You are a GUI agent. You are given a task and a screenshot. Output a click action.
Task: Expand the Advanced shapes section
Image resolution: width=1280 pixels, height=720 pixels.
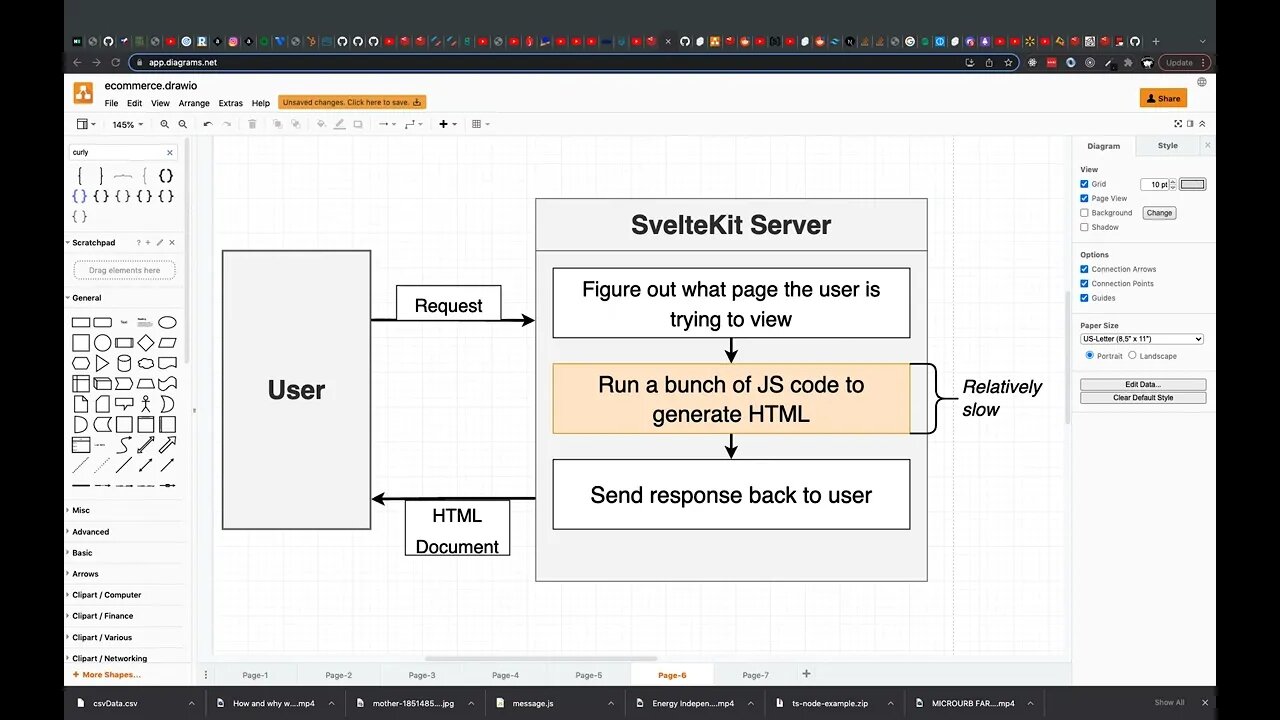tap(90, 532)
